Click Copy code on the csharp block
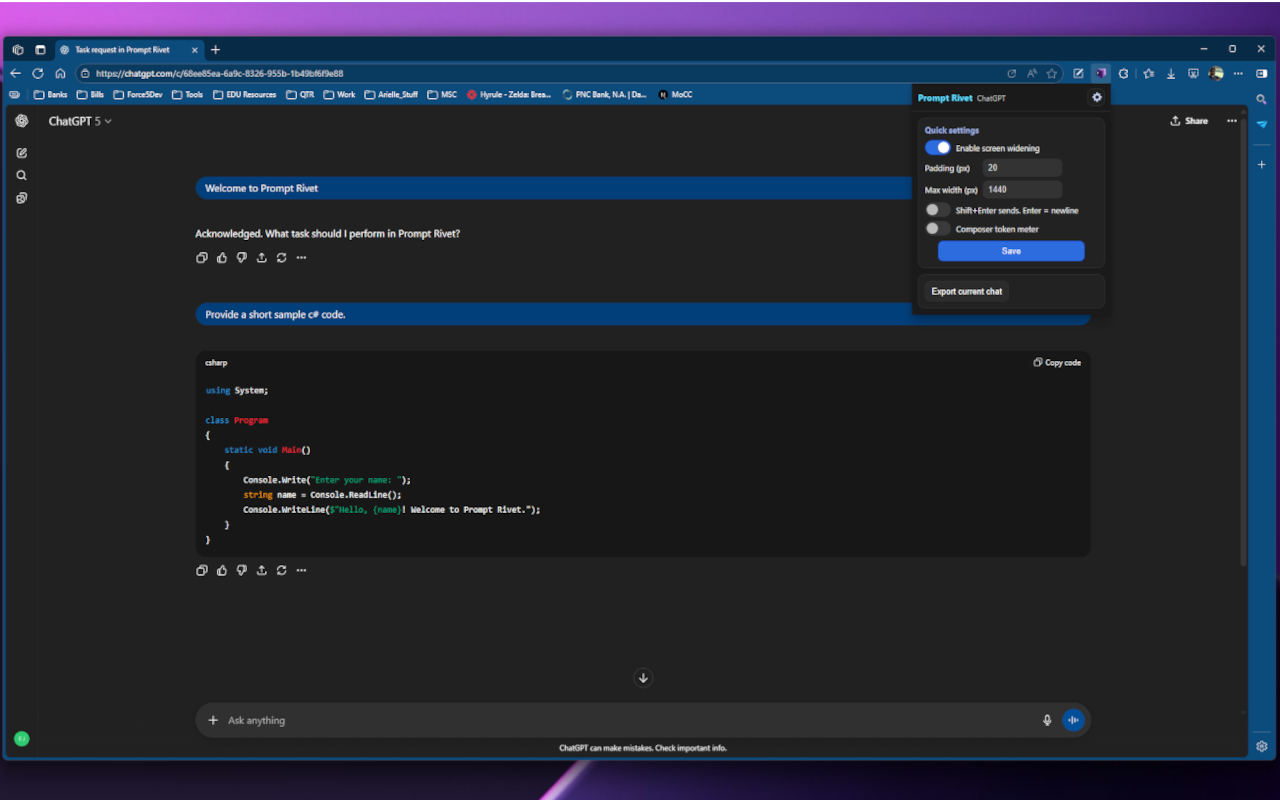Screen dimensions: 1280x800 pos(1057,363)
